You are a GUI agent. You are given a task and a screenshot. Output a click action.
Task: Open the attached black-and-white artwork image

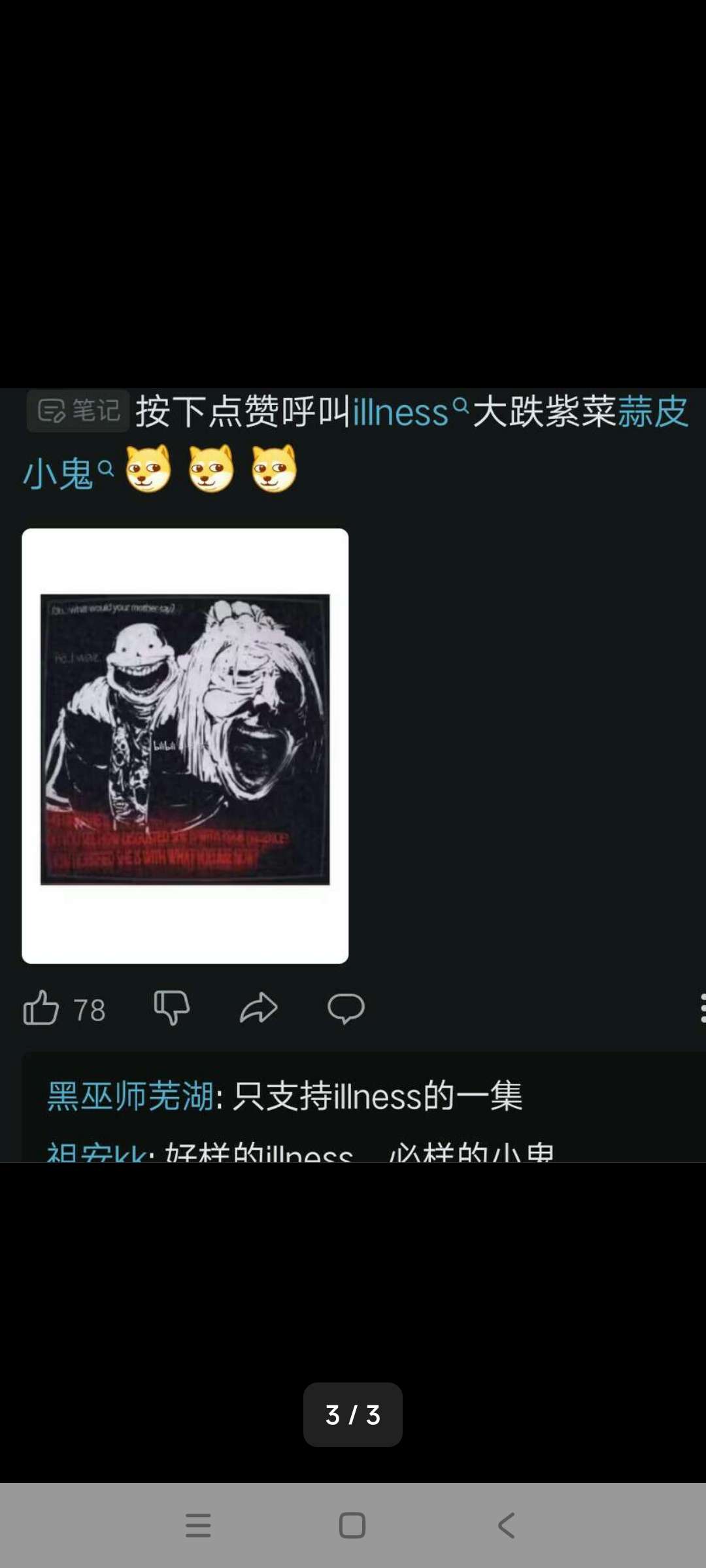point(185,745)
